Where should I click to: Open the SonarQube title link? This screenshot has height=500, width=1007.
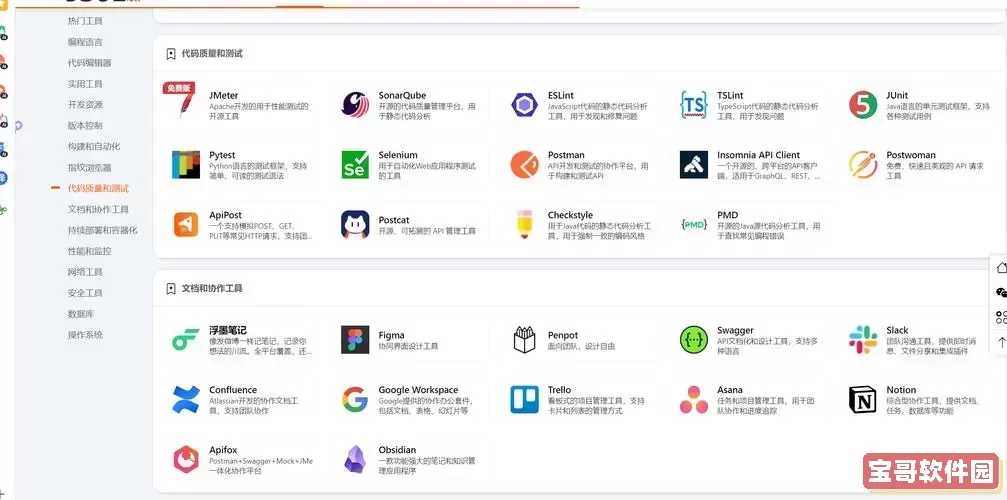click(402, 96)
